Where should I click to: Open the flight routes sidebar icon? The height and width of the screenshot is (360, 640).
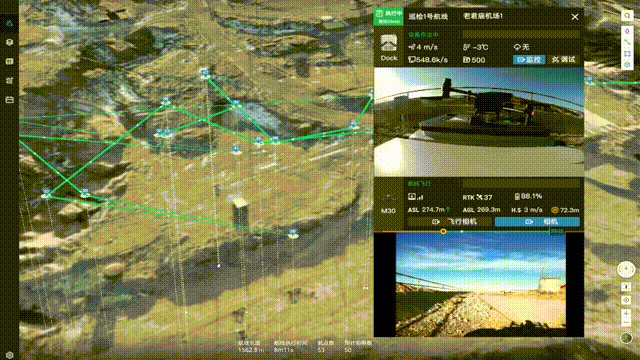pyautogui.click(x=9, y=80)
